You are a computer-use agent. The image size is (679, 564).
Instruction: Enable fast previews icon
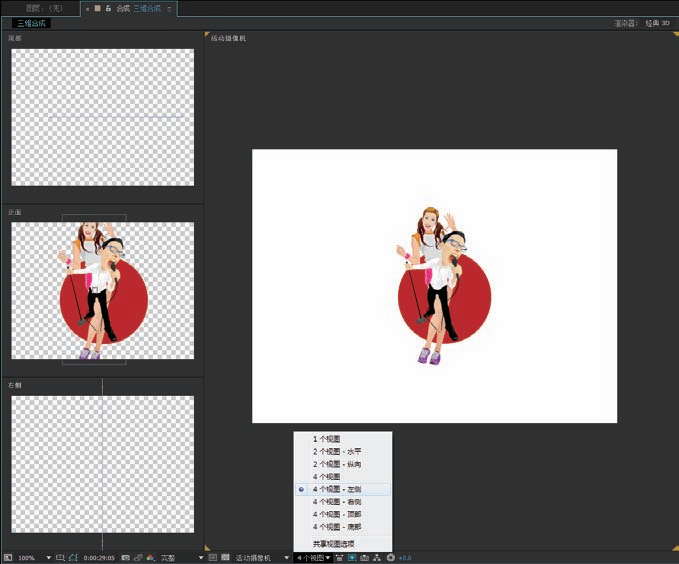pyautogui.click(x=352, y=558)
